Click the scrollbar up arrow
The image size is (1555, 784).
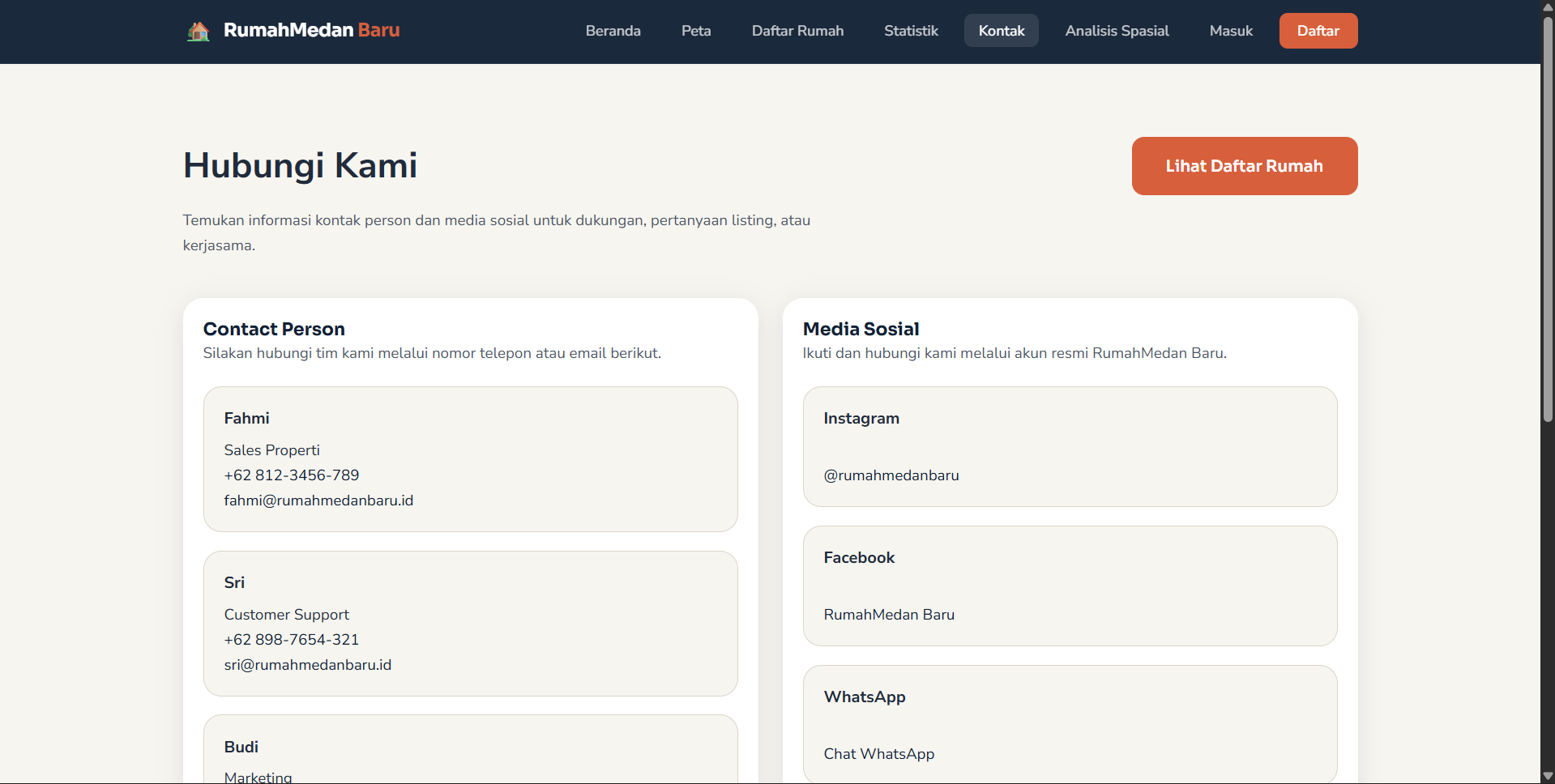click(1548, 6)
